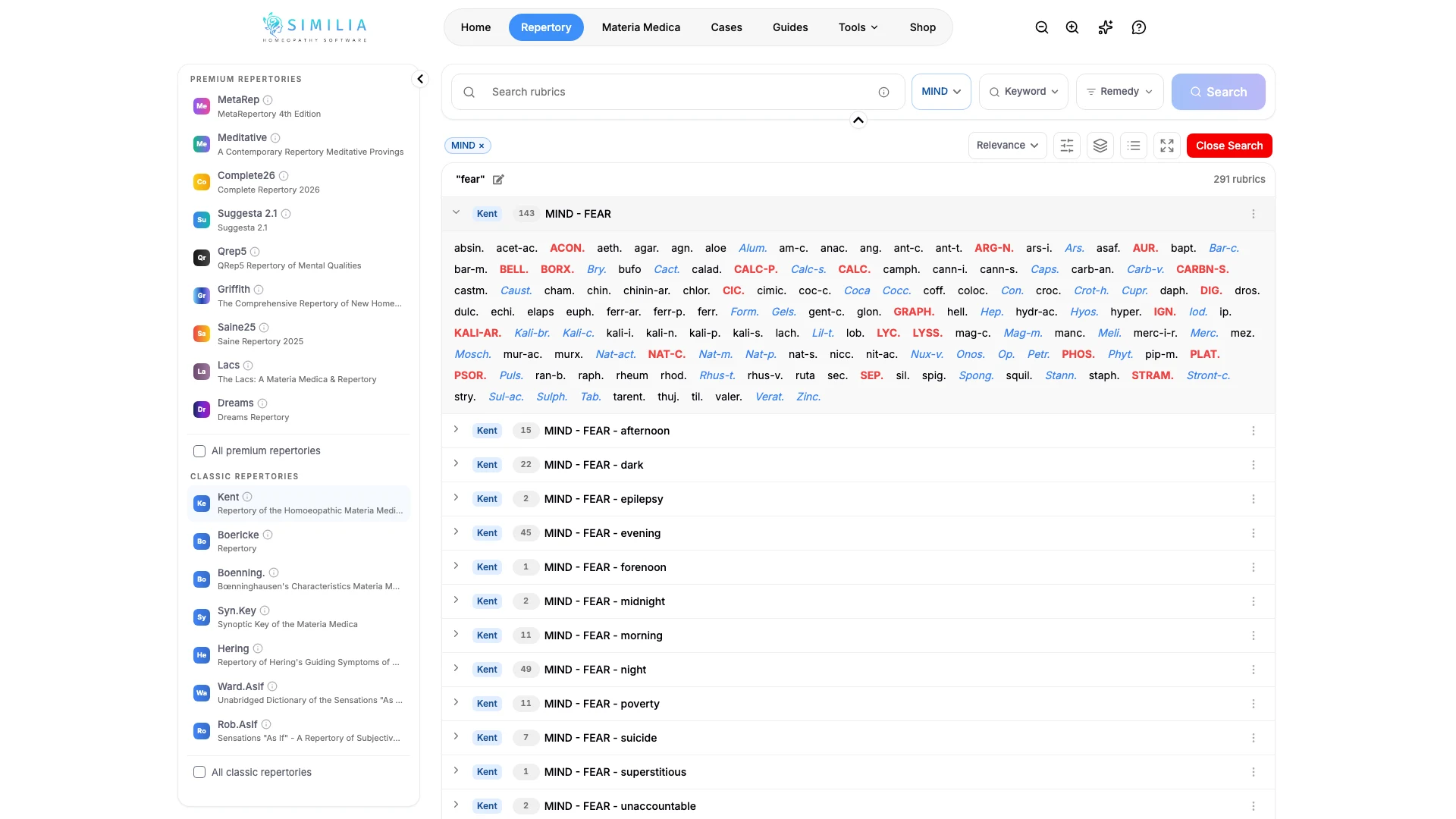Expand MIND - FEAR - afternoon rubric

click(457, 430)
